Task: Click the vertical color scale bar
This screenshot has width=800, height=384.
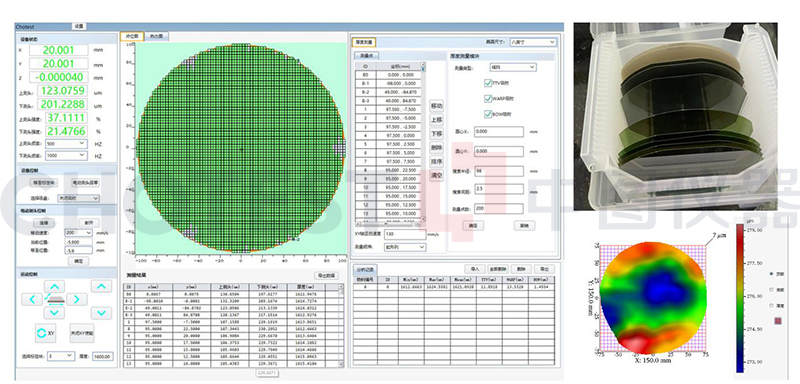Action: tap(740, 297)
